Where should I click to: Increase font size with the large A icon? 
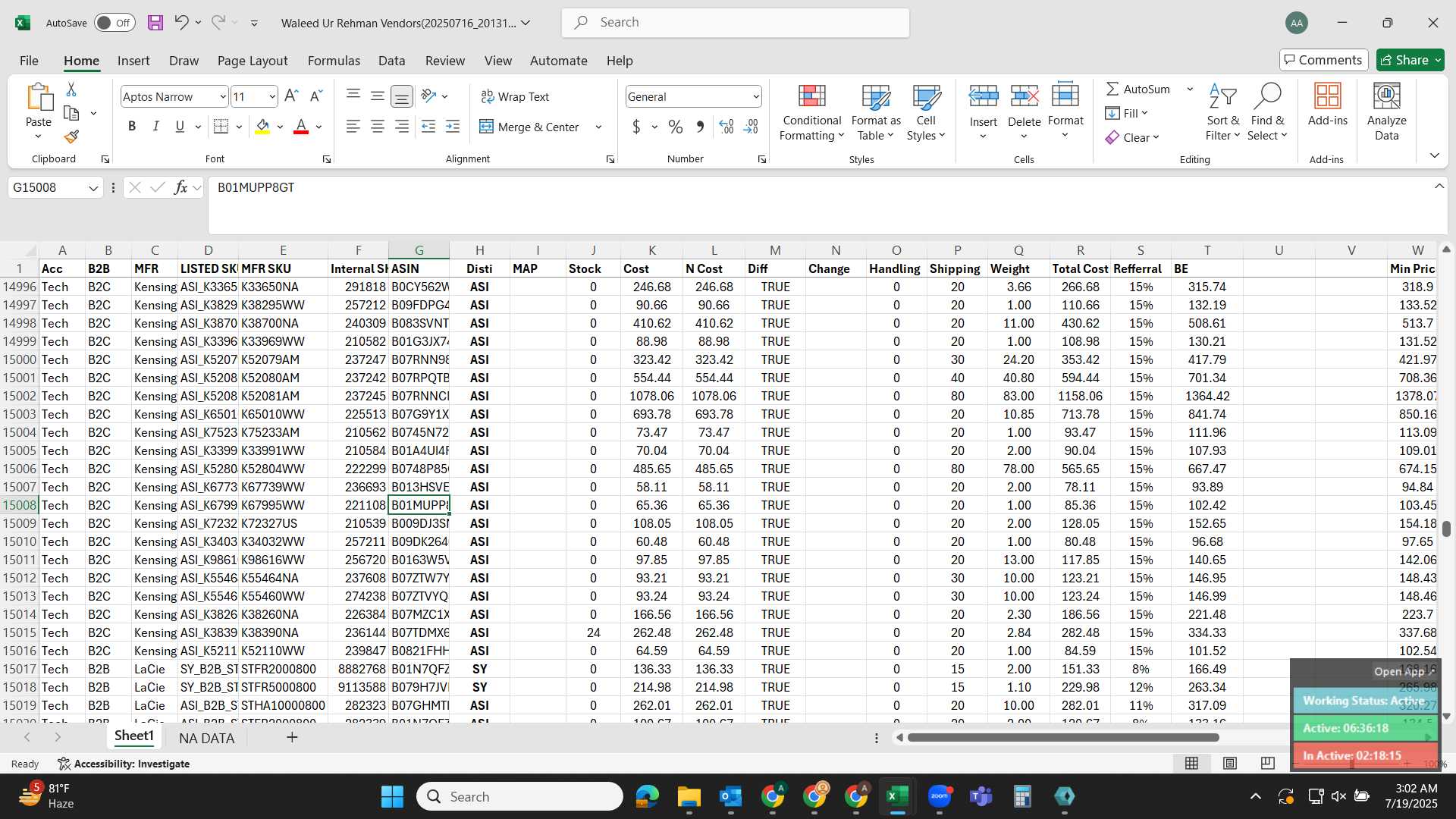pyautogui.click(x=291, y=96)
